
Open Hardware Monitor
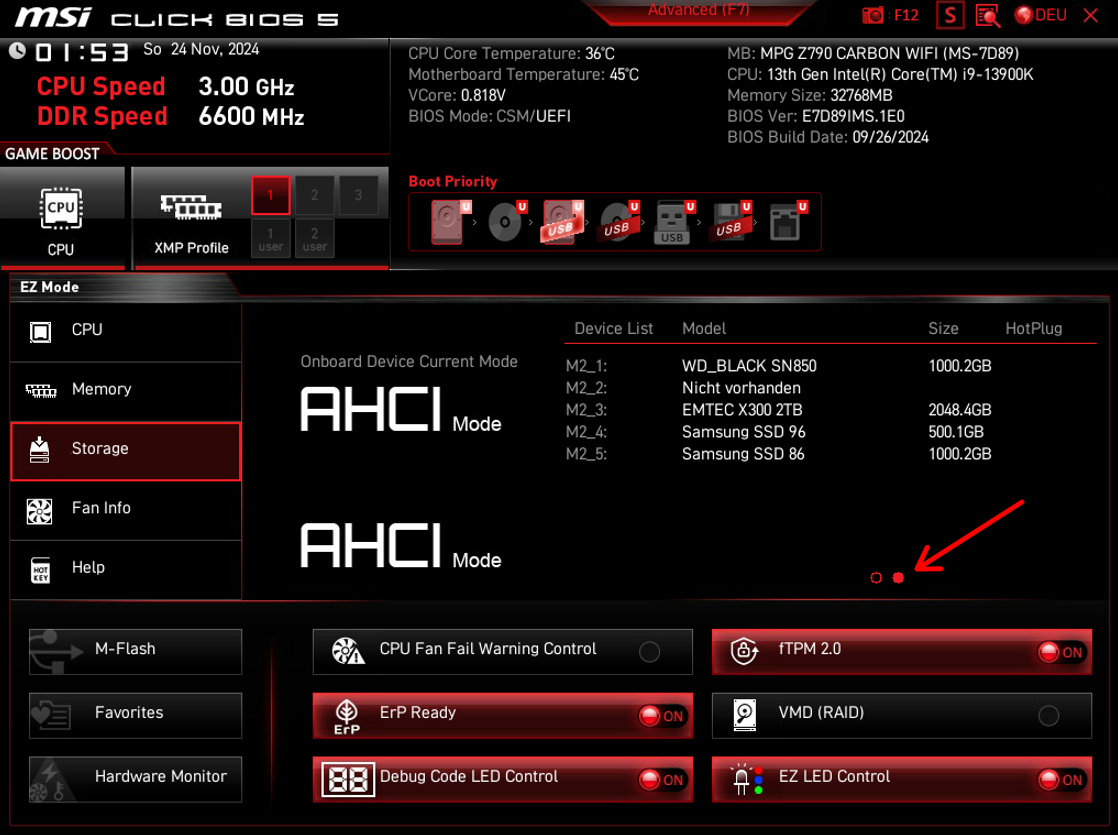point(135,779)
